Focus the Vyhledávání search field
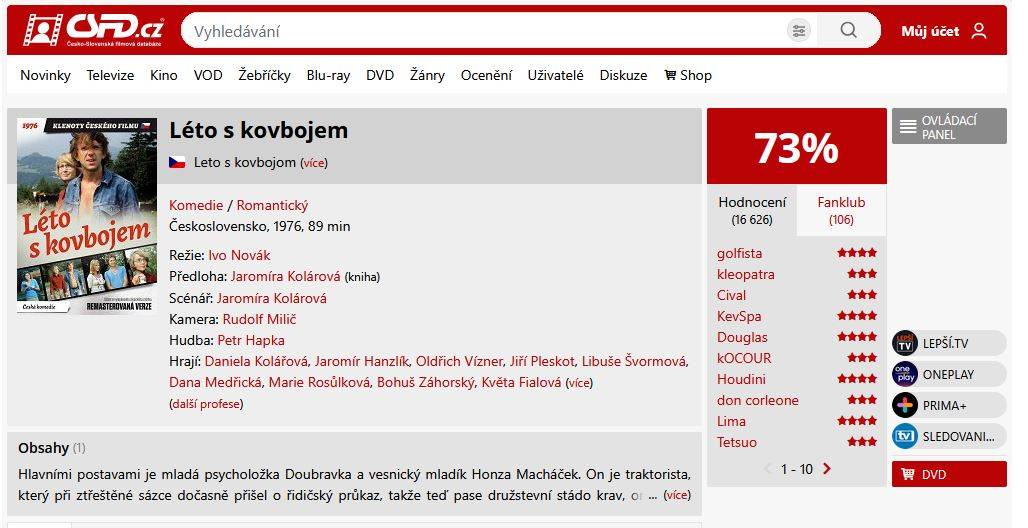The width and height of the screenshot is (1028, 528). coord(480,31)
